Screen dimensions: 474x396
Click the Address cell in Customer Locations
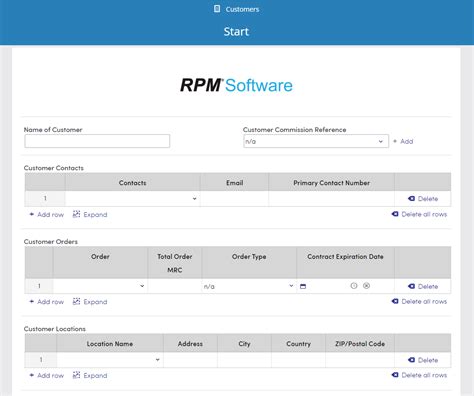click(x=190, y=360)
